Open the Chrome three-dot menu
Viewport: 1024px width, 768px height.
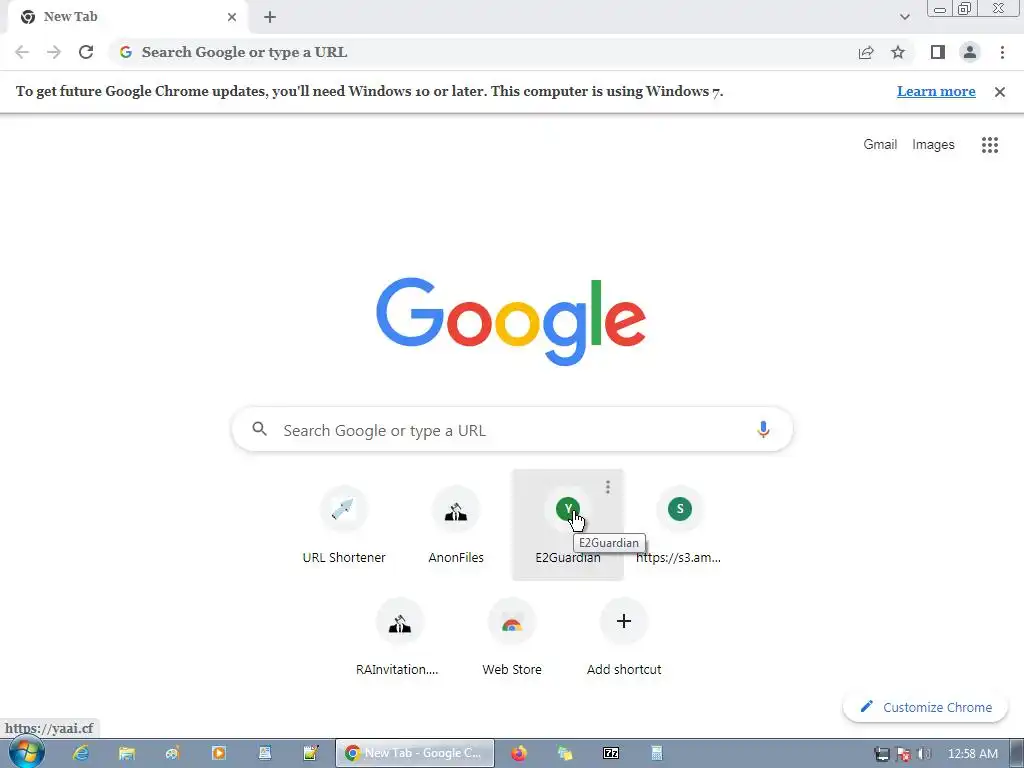click(1002, 52)
